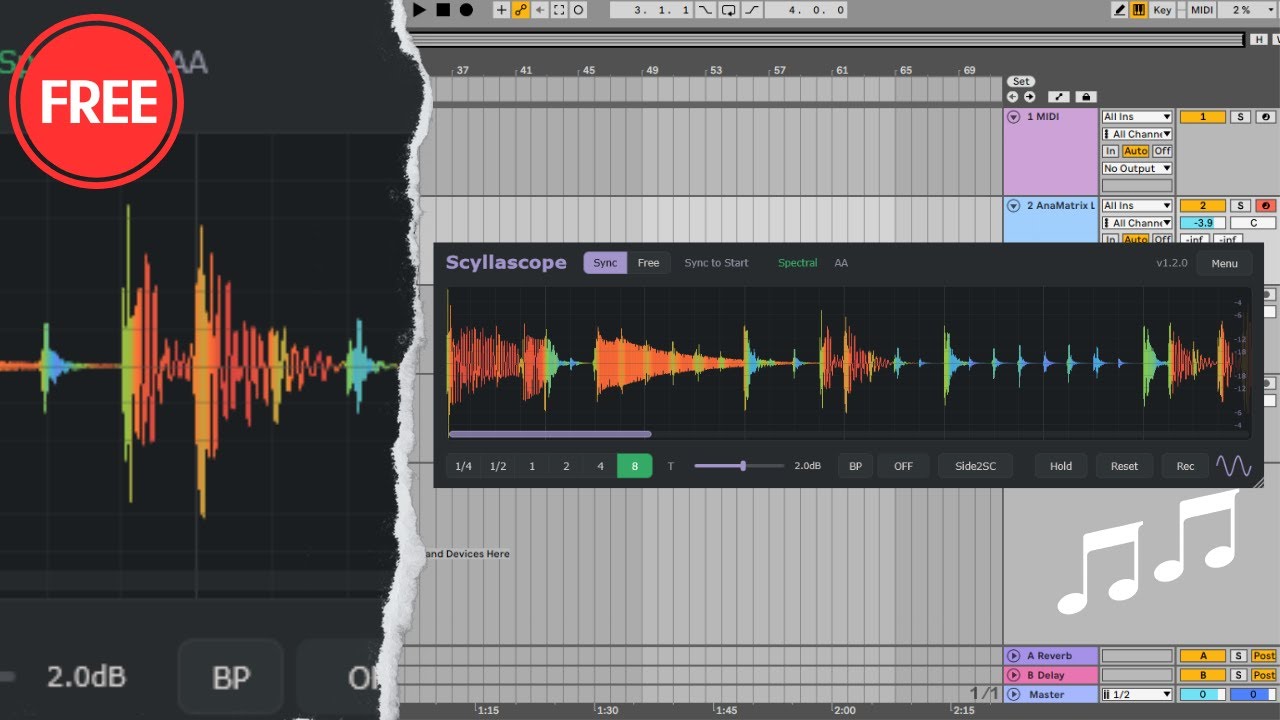1280x720 pixels.
Task: Toggle the Key map mode button
Action: [x=1161, y=10]
